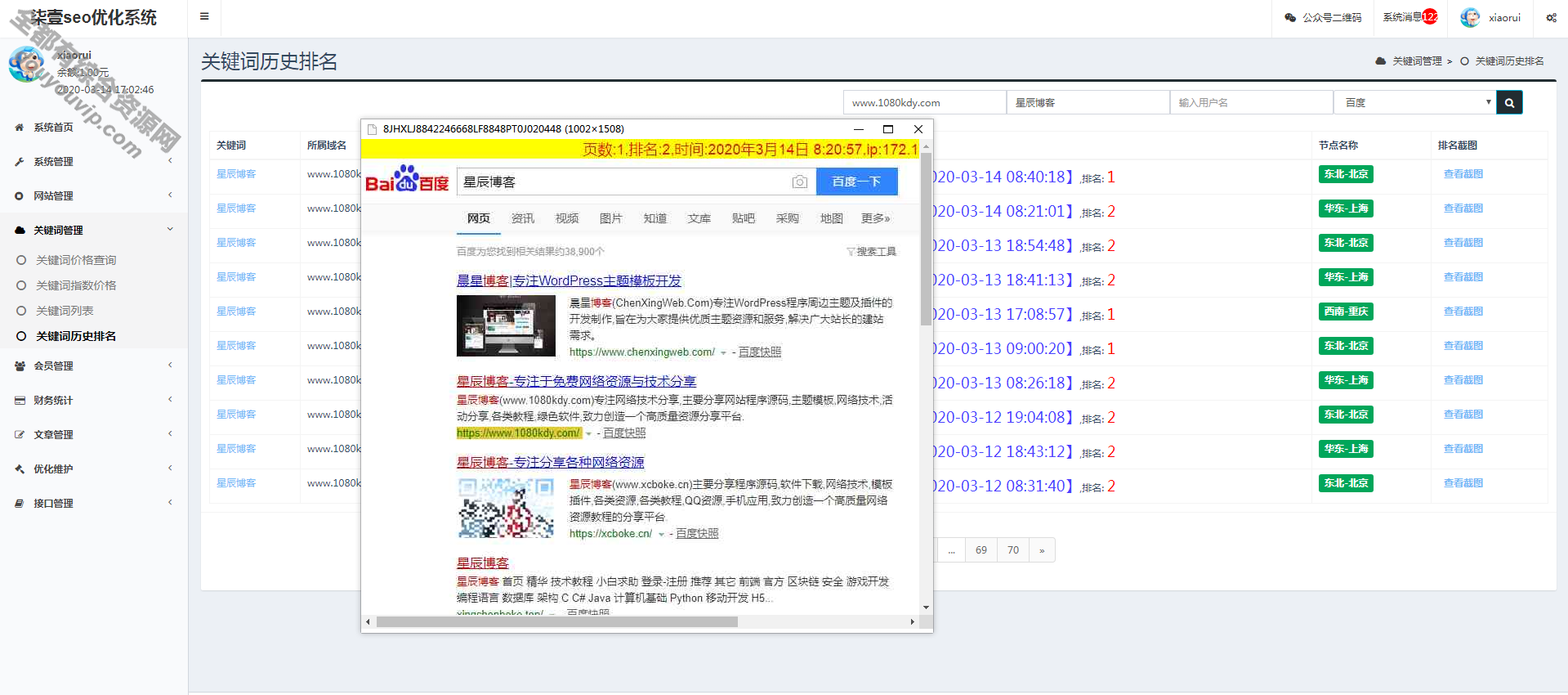This screenshot has width=1568, height=695.
Task: Click the camera icon in Baidu search box
Action: (x=800, y=182)
